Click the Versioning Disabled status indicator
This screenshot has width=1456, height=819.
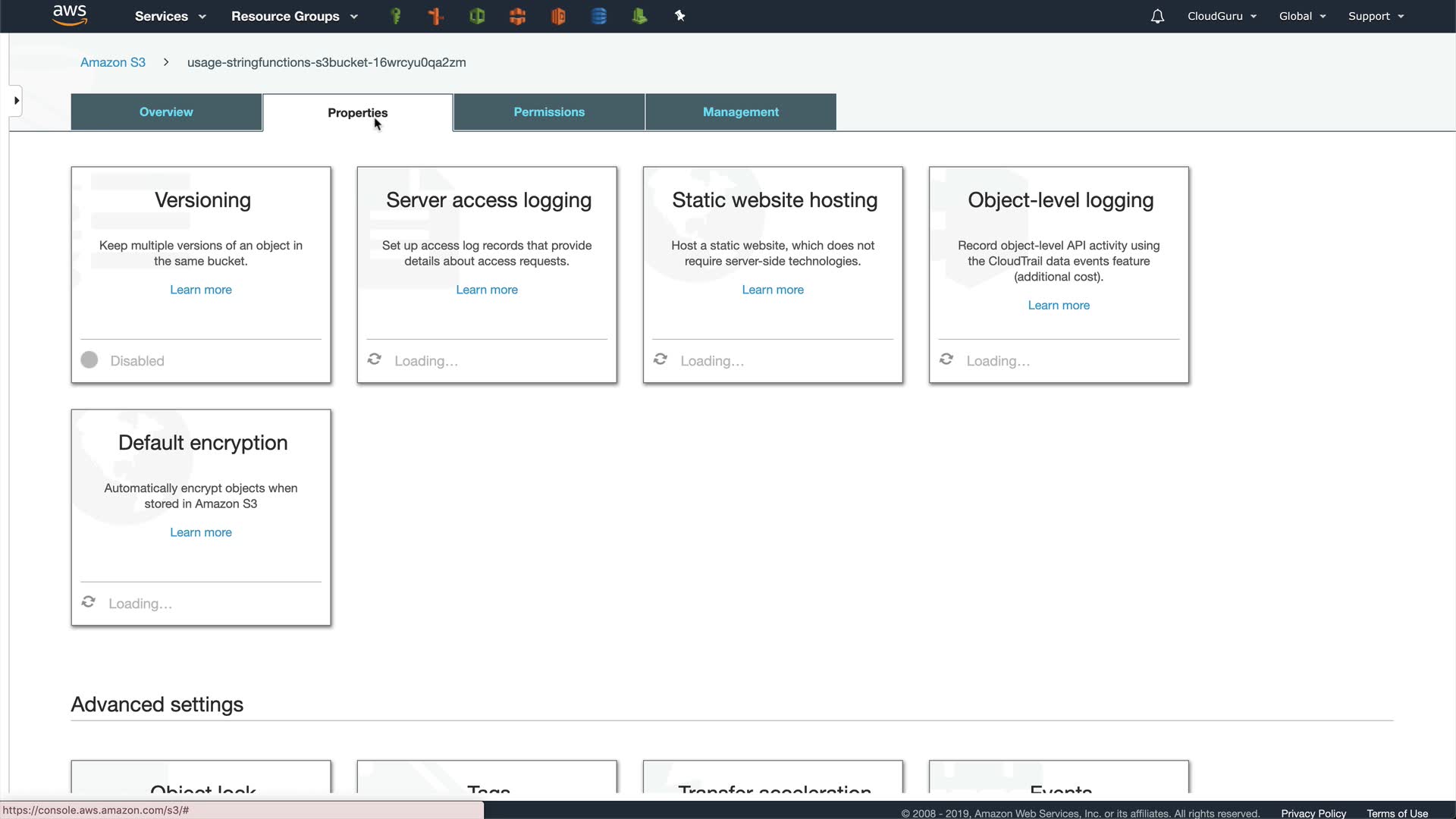(x=123, y=361)
